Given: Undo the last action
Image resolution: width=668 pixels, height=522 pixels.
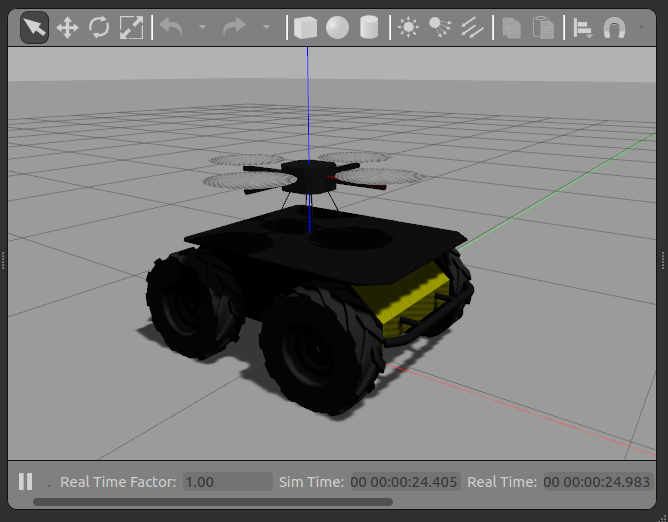Looking at the screenshot, I should tap(171, 27).
